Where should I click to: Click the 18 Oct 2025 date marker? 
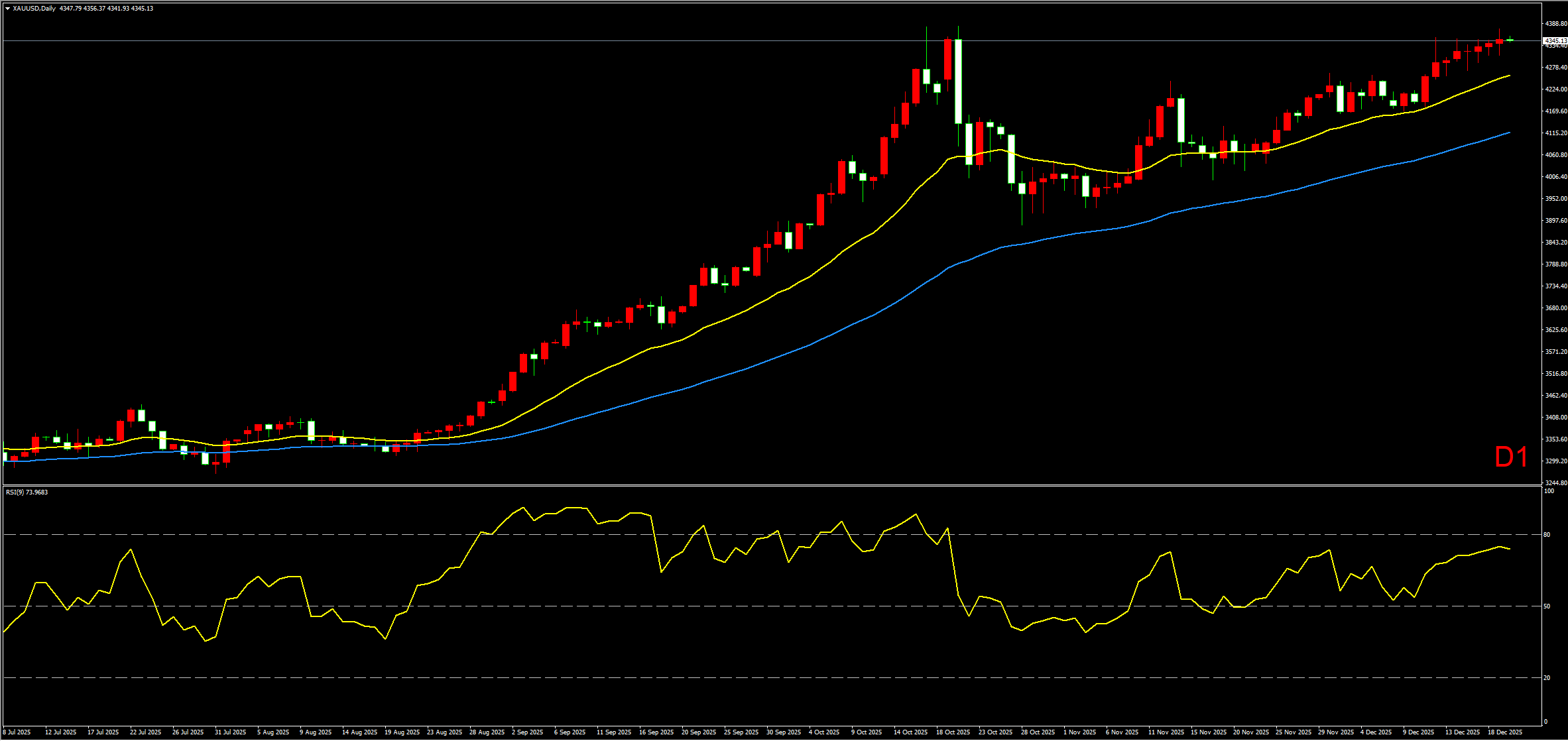tap(953, 732)
